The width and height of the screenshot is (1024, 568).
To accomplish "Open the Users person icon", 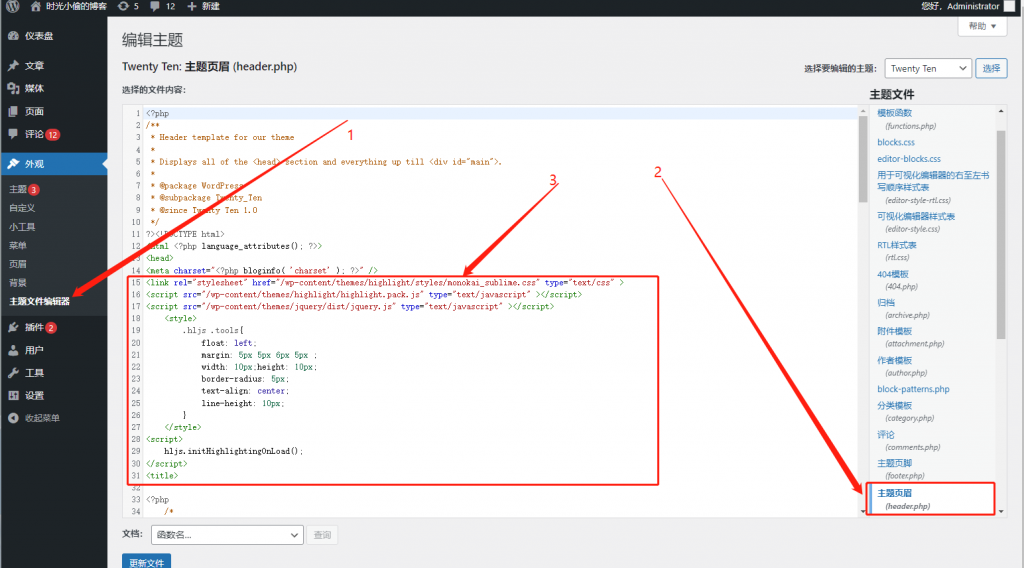I will click(x=13, y=350).
